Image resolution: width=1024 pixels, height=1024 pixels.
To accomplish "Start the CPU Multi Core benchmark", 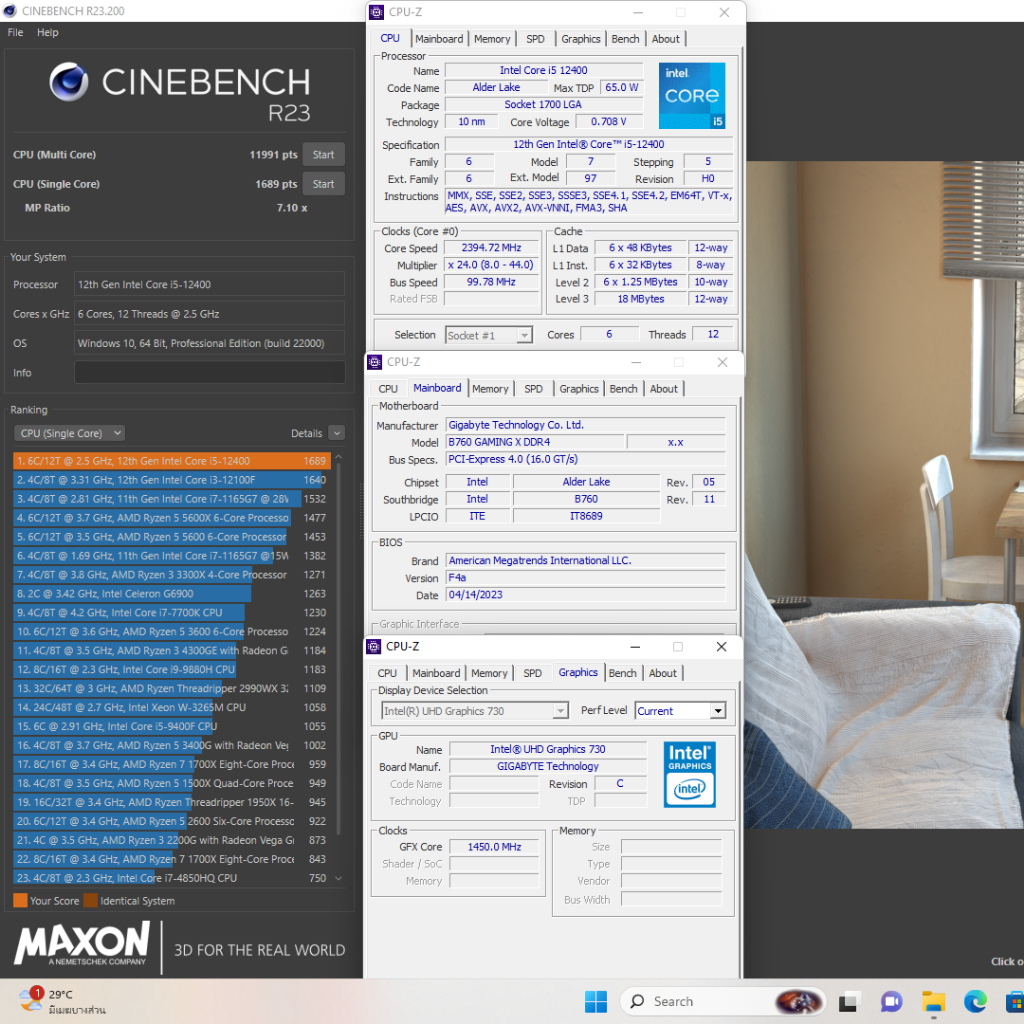I will coord(323,155).
